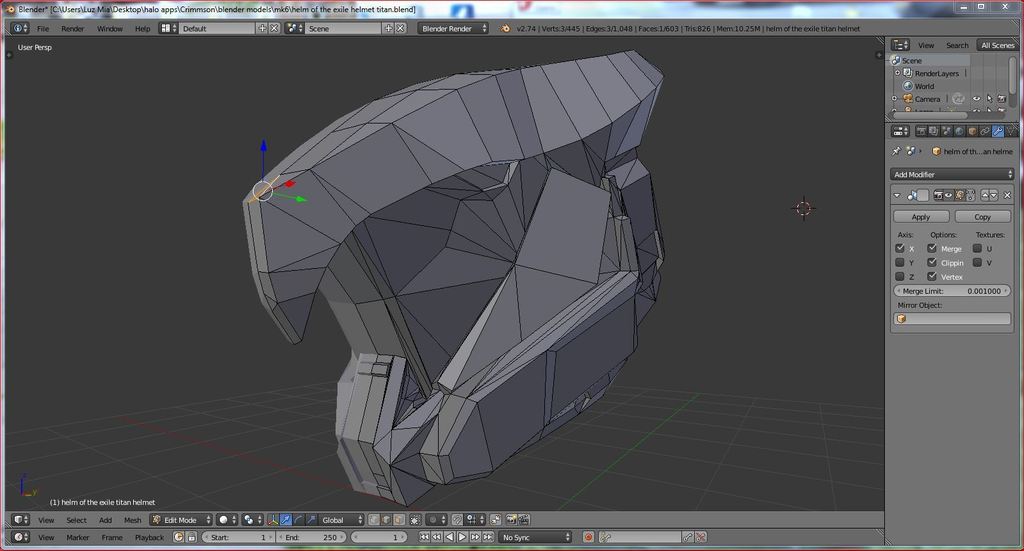Click the OpenGL render image camera icon
The image size is (1024, 551).
[511, 520]
